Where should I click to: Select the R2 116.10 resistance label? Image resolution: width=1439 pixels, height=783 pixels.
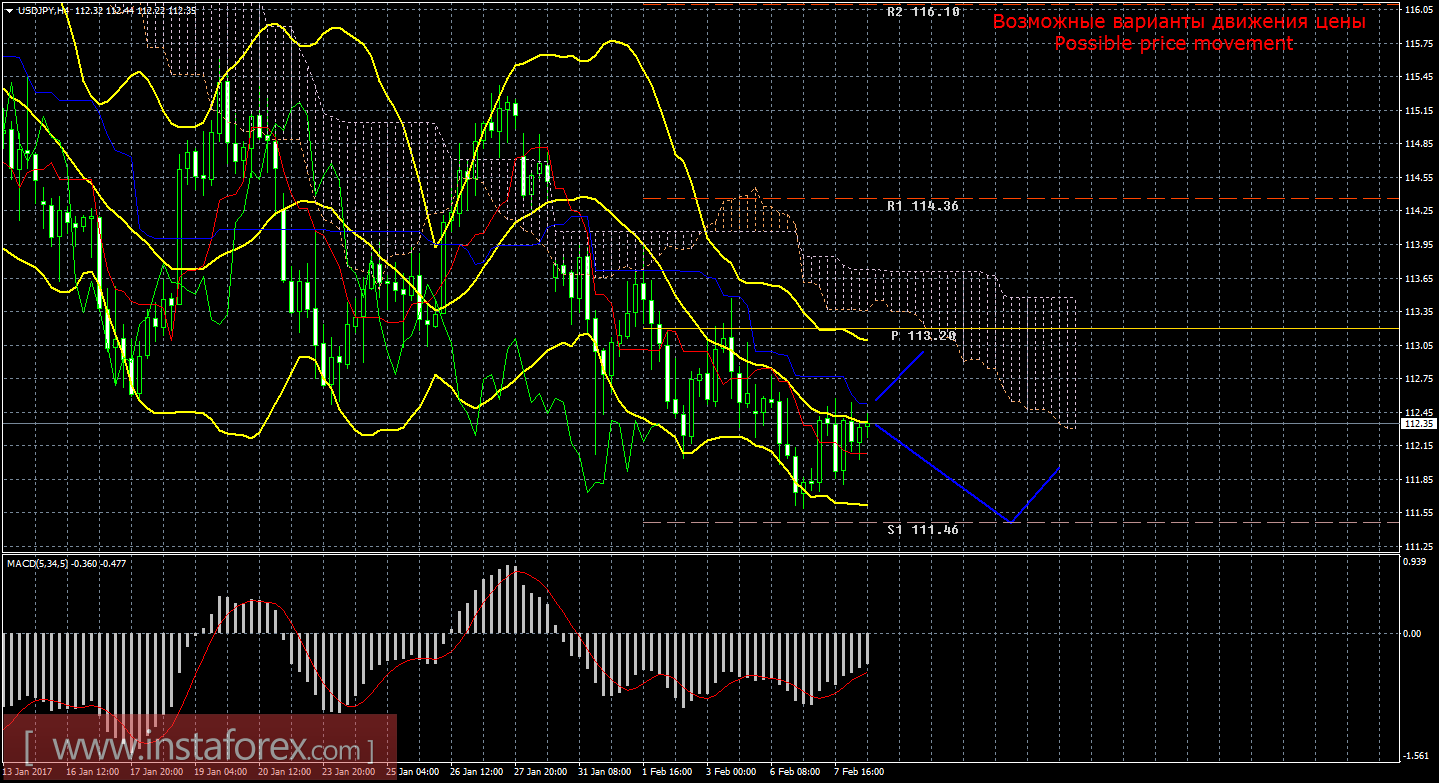[x=922, y=12]
